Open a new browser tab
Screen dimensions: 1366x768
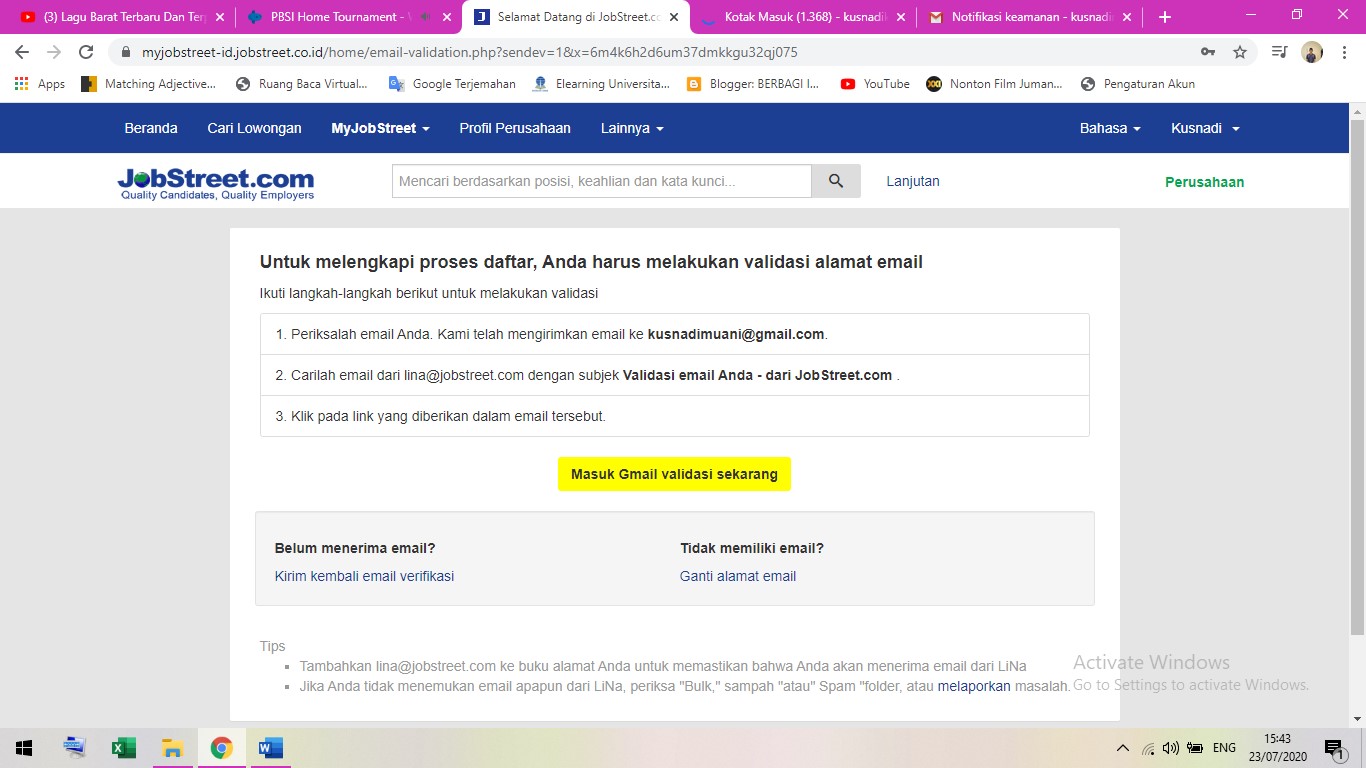(1164, 17)
